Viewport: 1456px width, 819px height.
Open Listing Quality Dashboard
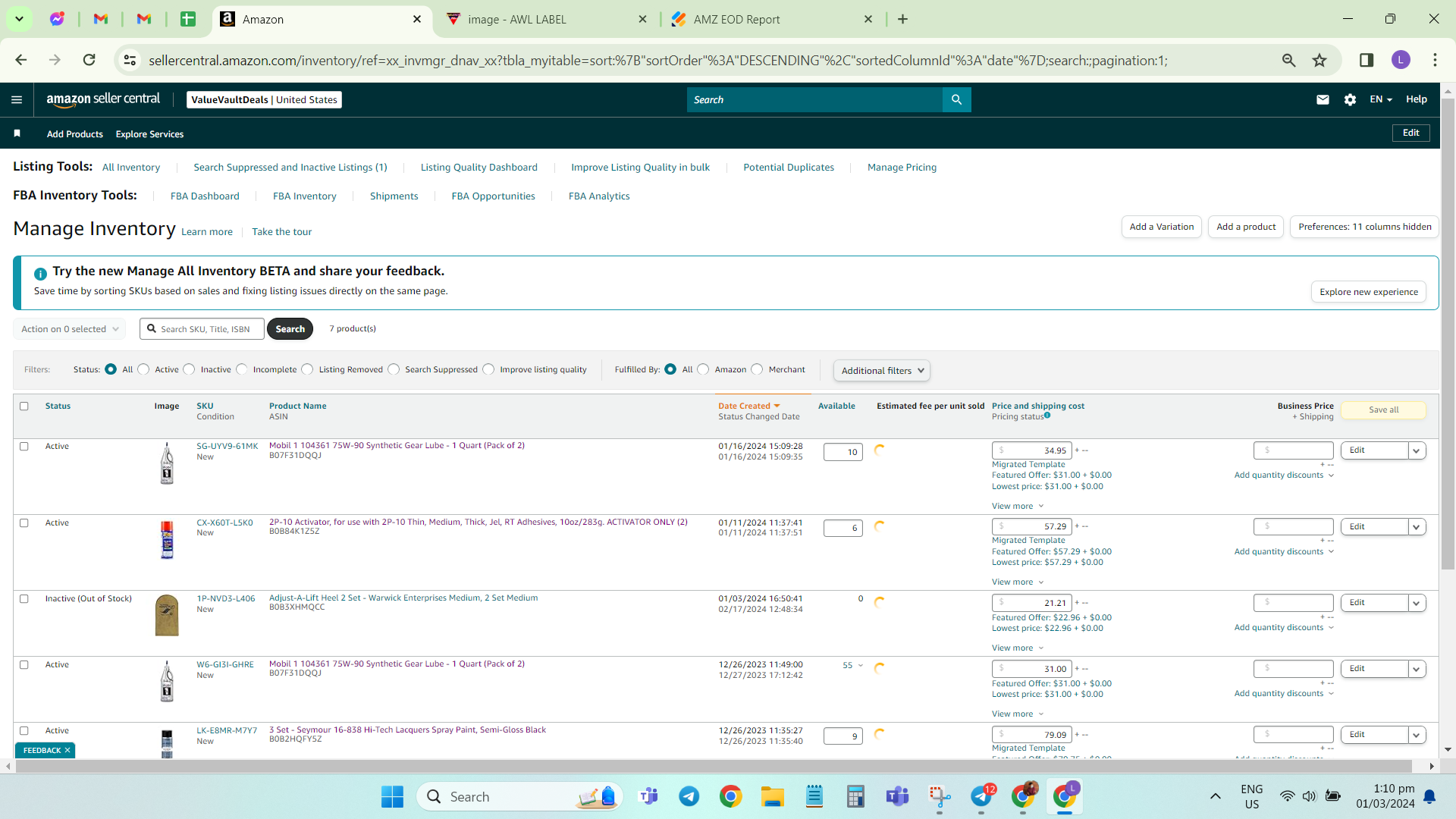479,168
